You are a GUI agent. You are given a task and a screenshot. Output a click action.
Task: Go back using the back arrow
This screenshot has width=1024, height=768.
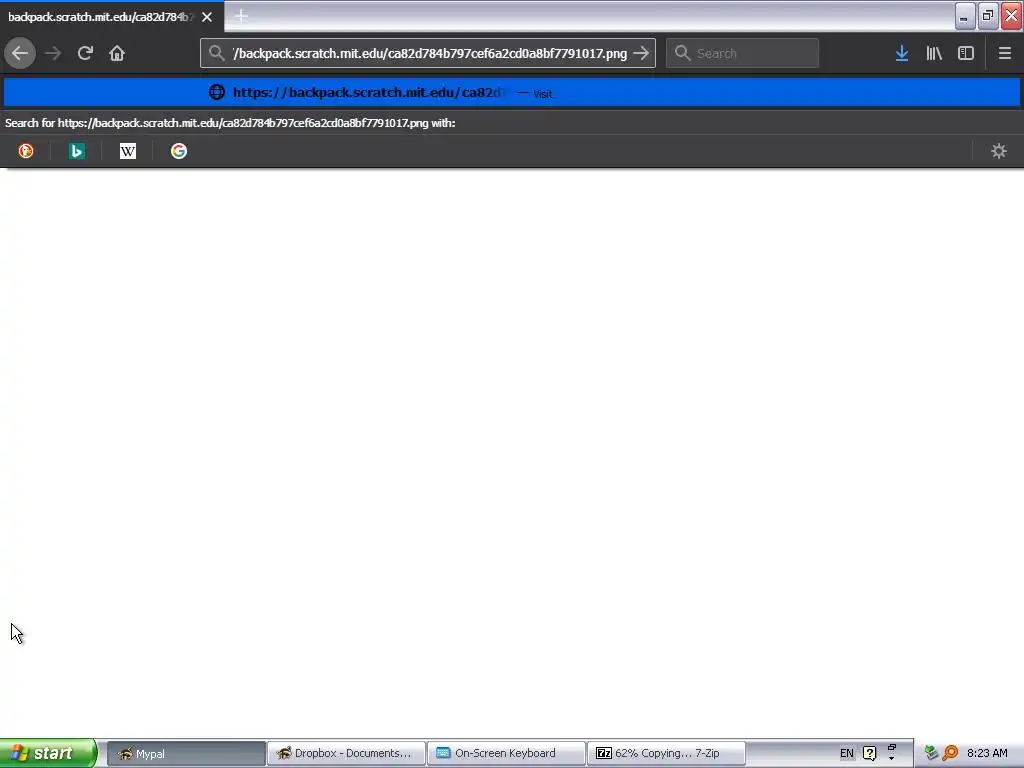coord(20,53)
